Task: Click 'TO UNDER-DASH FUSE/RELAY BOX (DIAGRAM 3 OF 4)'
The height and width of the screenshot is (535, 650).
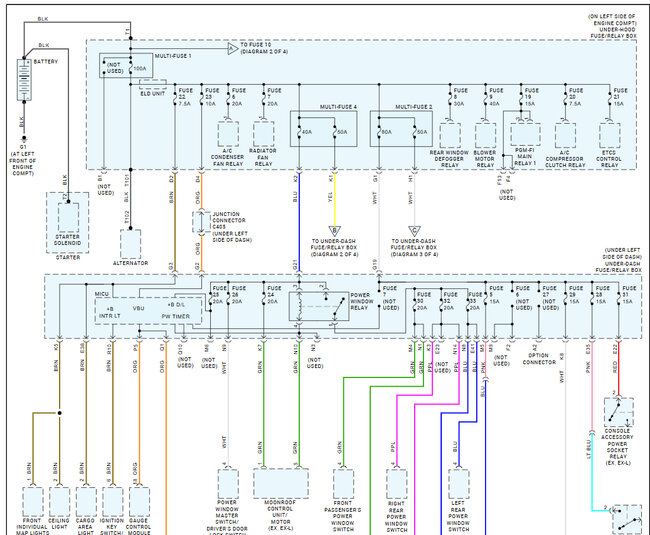Action: 414,247
